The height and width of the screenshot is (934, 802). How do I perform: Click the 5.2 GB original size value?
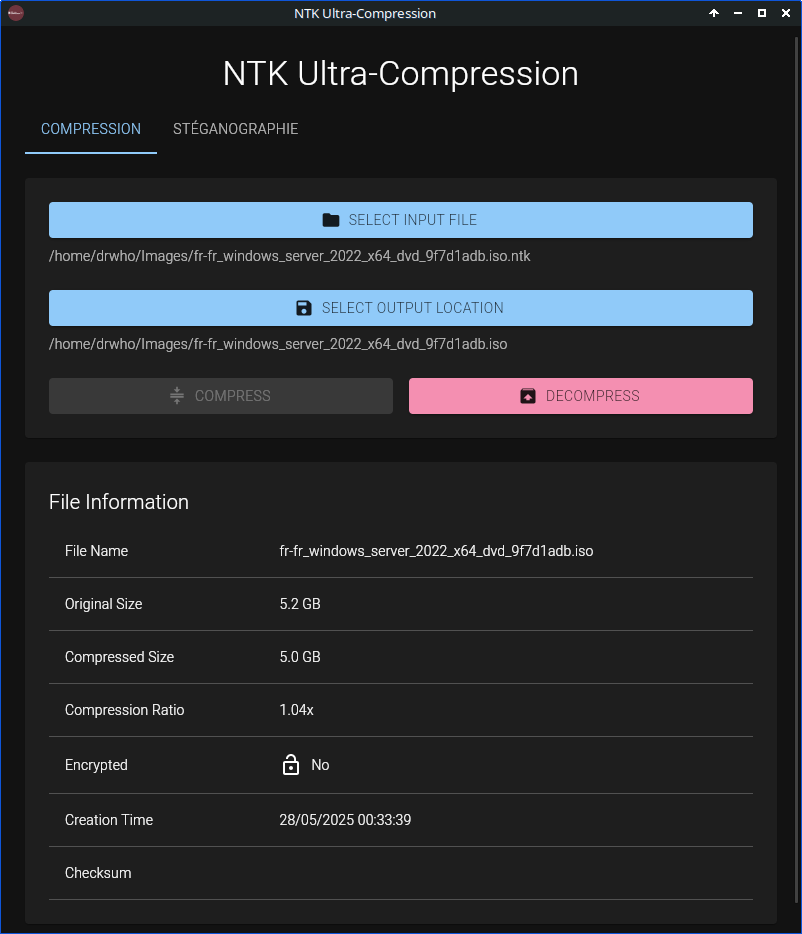[300, 604]
